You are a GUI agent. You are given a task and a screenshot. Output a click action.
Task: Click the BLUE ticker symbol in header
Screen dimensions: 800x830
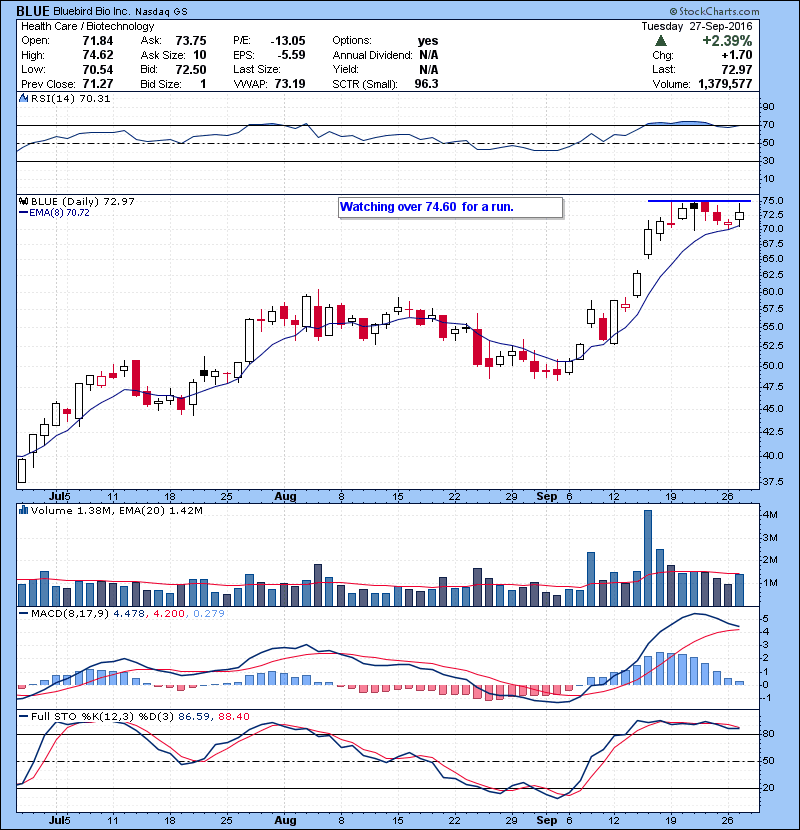pos(33,11)
